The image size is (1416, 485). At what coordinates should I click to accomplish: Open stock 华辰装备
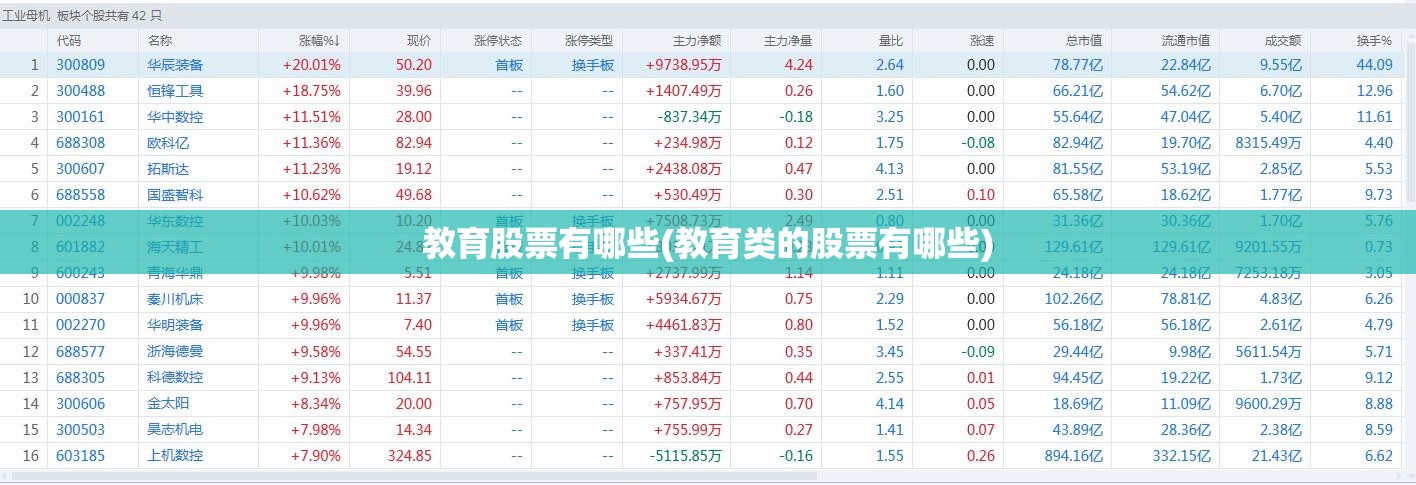175,64
